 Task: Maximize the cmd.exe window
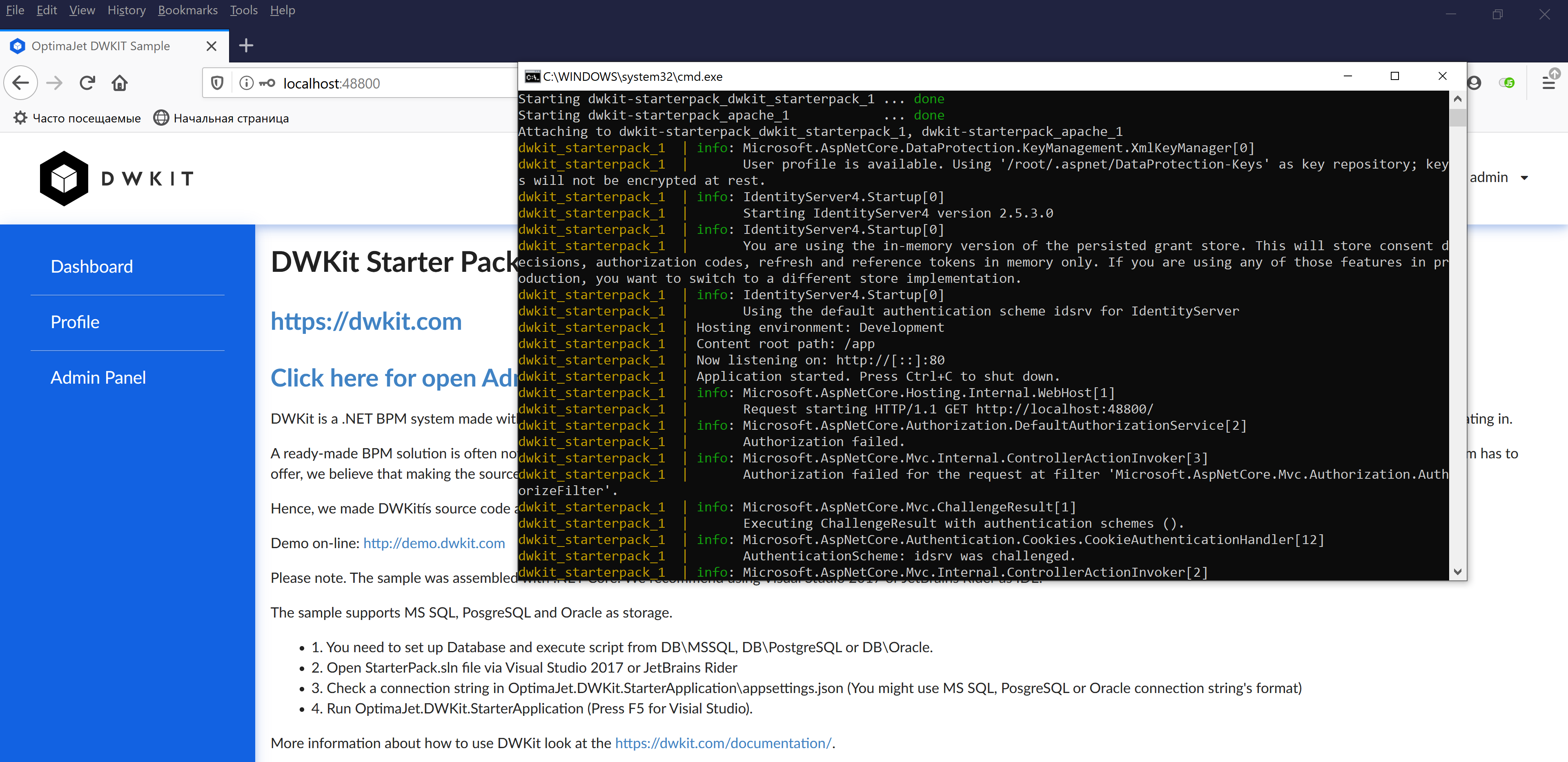click(x=1395, y=76)
